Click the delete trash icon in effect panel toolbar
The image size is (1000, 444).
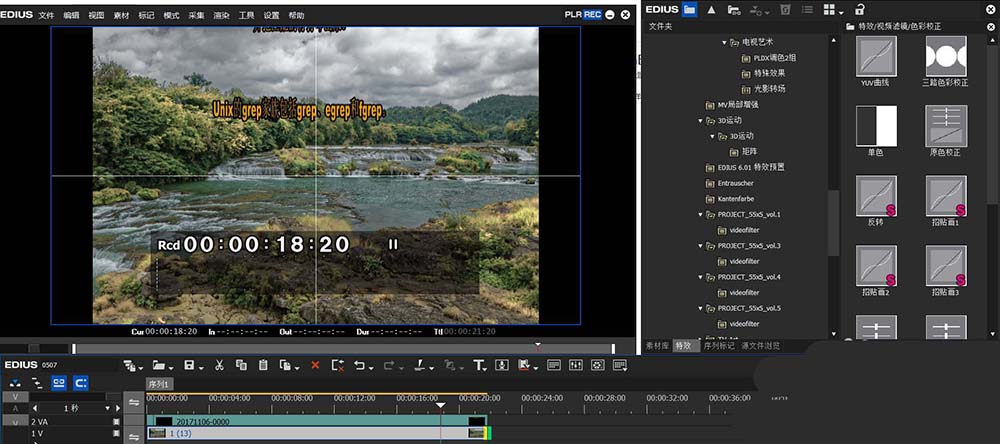point(785,9)
